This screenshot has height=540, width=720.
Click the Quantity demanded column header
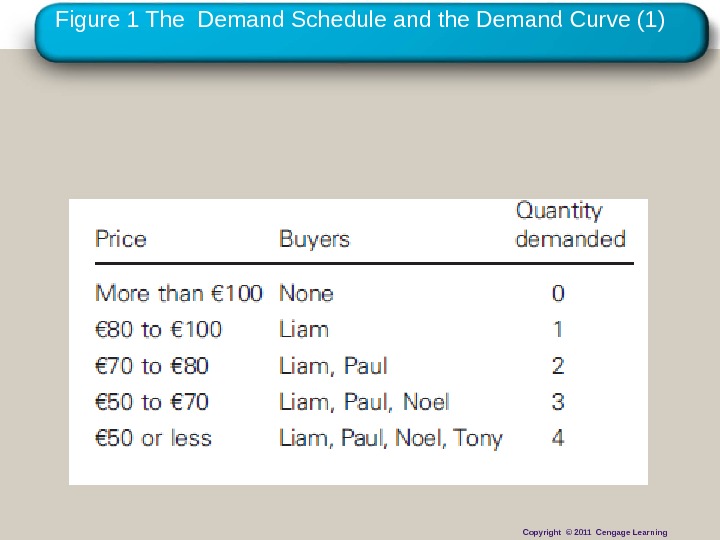[x=570, y=225]
